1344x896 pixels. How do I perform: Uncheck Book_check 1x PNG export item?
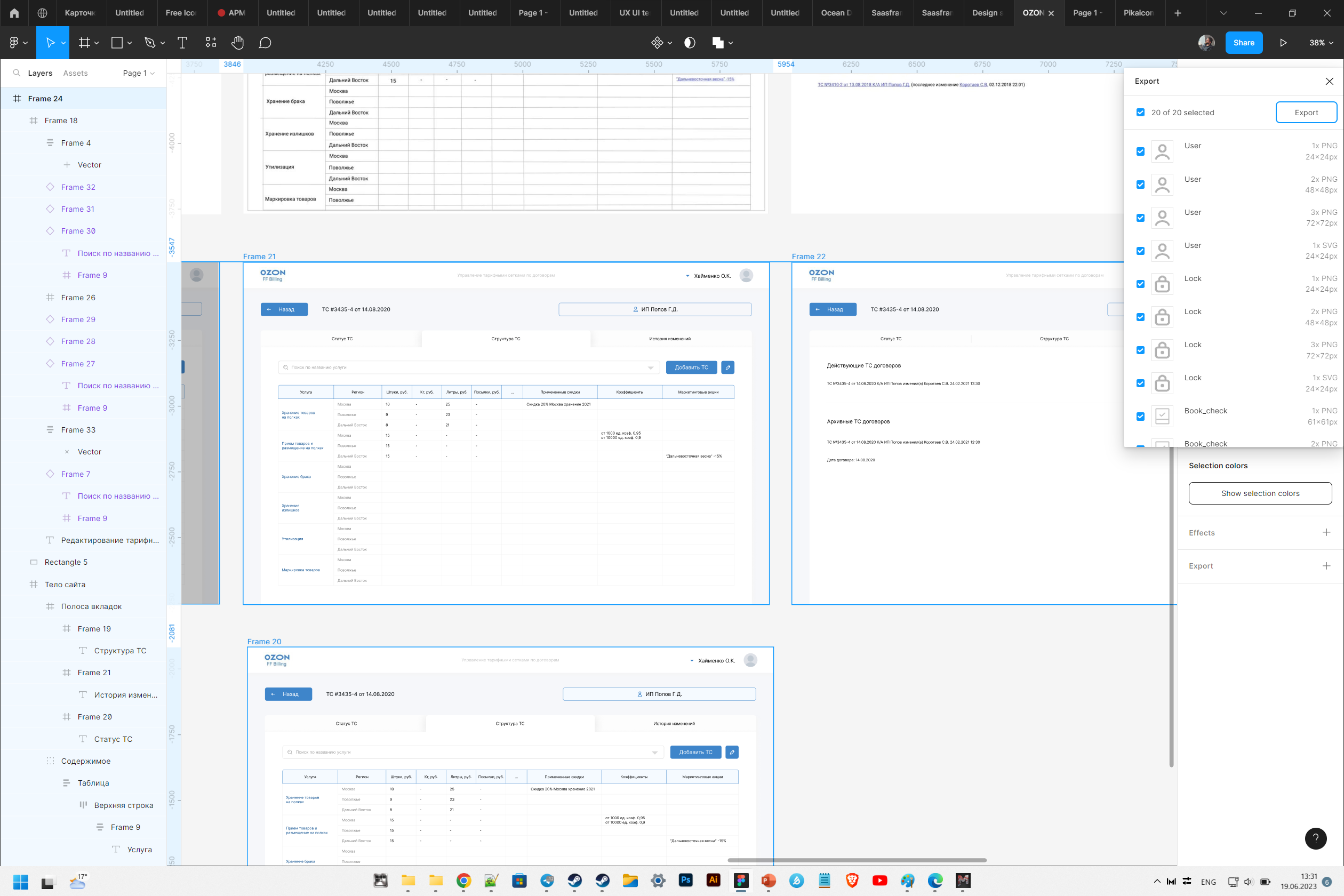[x=1141, y=417]
